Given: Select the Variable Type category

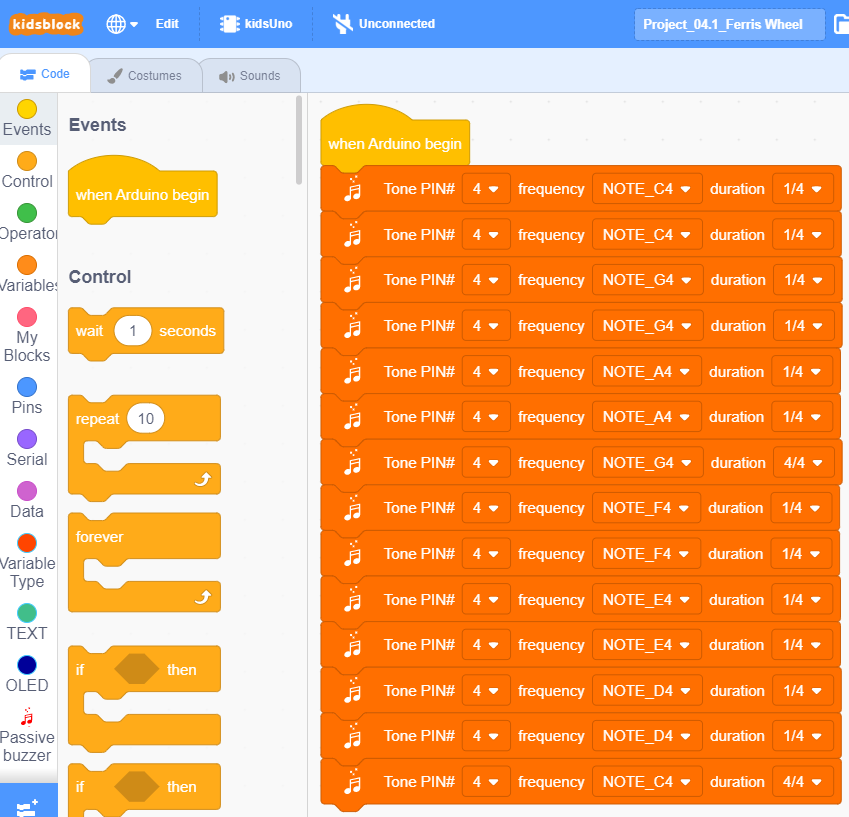Looking at the screenshot, I should [x=27, y=561].
